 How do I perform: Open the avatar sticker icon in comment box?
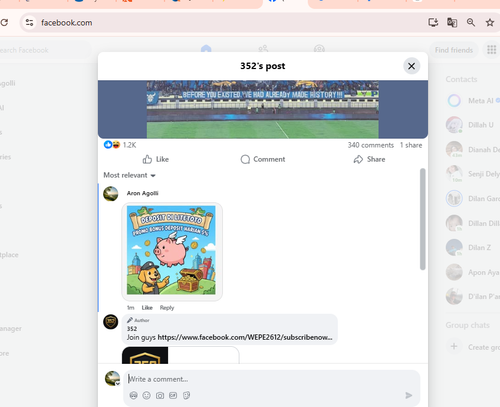[x=133, y=395]
